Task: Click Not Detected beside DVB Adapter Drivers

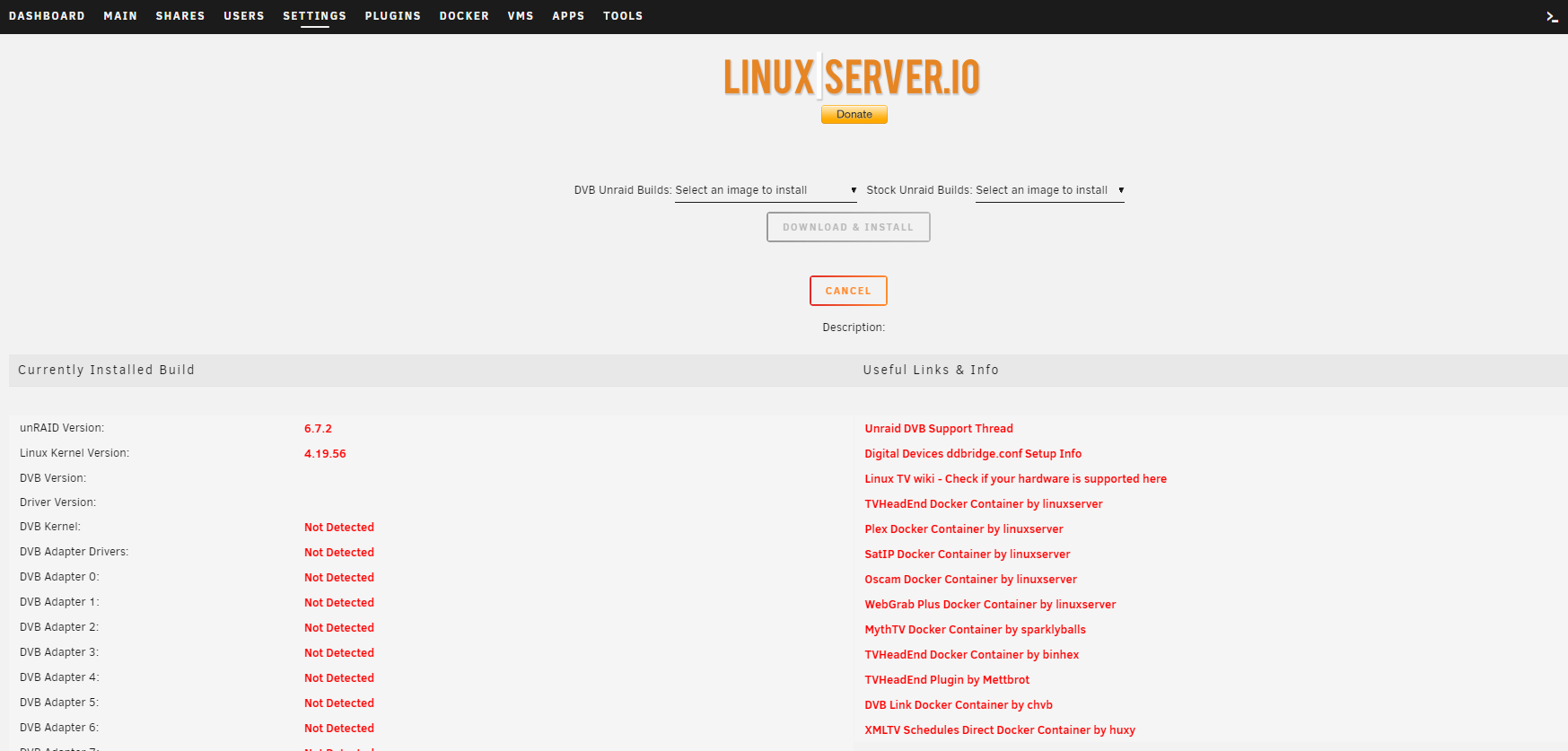Action: [339, 553]
